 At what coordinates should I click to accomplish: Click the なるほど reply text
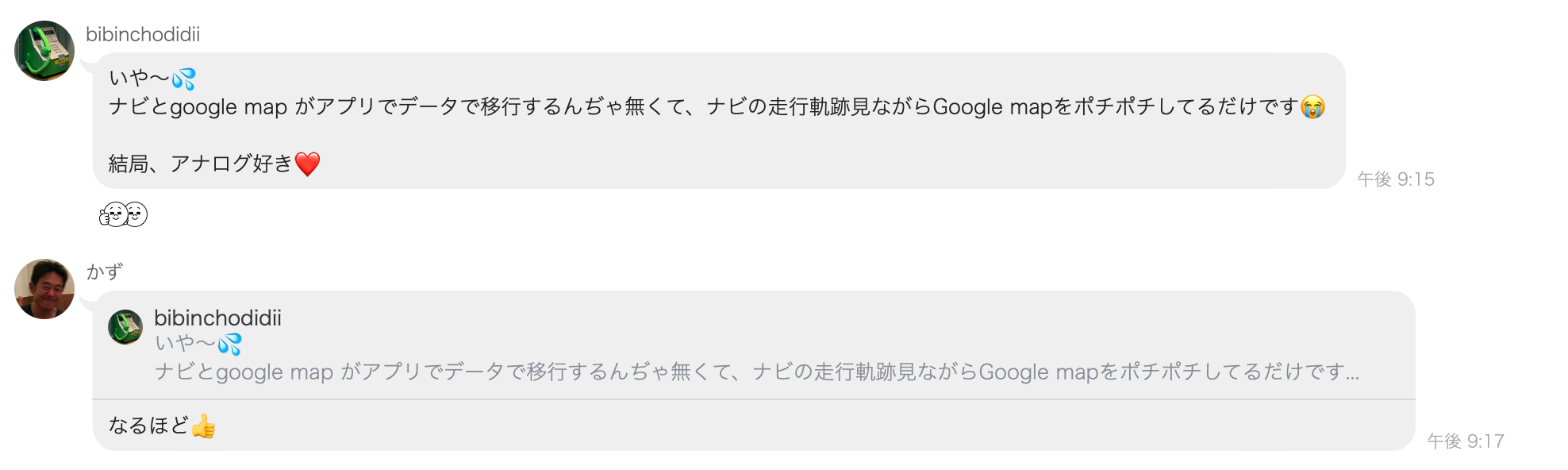point(149,426)
